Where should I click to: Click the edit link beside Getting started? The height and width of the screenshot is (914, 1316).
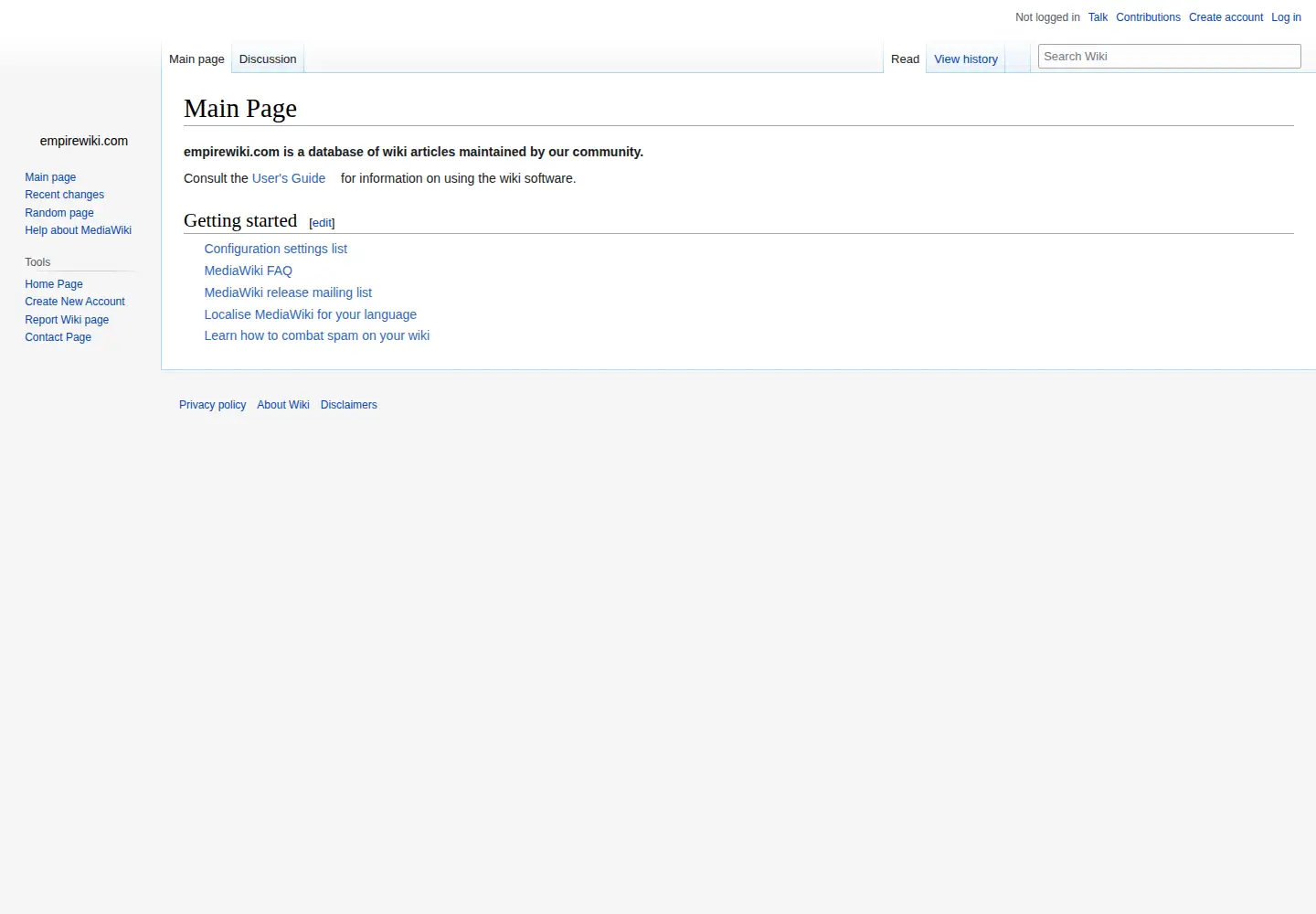click(322, 223)
